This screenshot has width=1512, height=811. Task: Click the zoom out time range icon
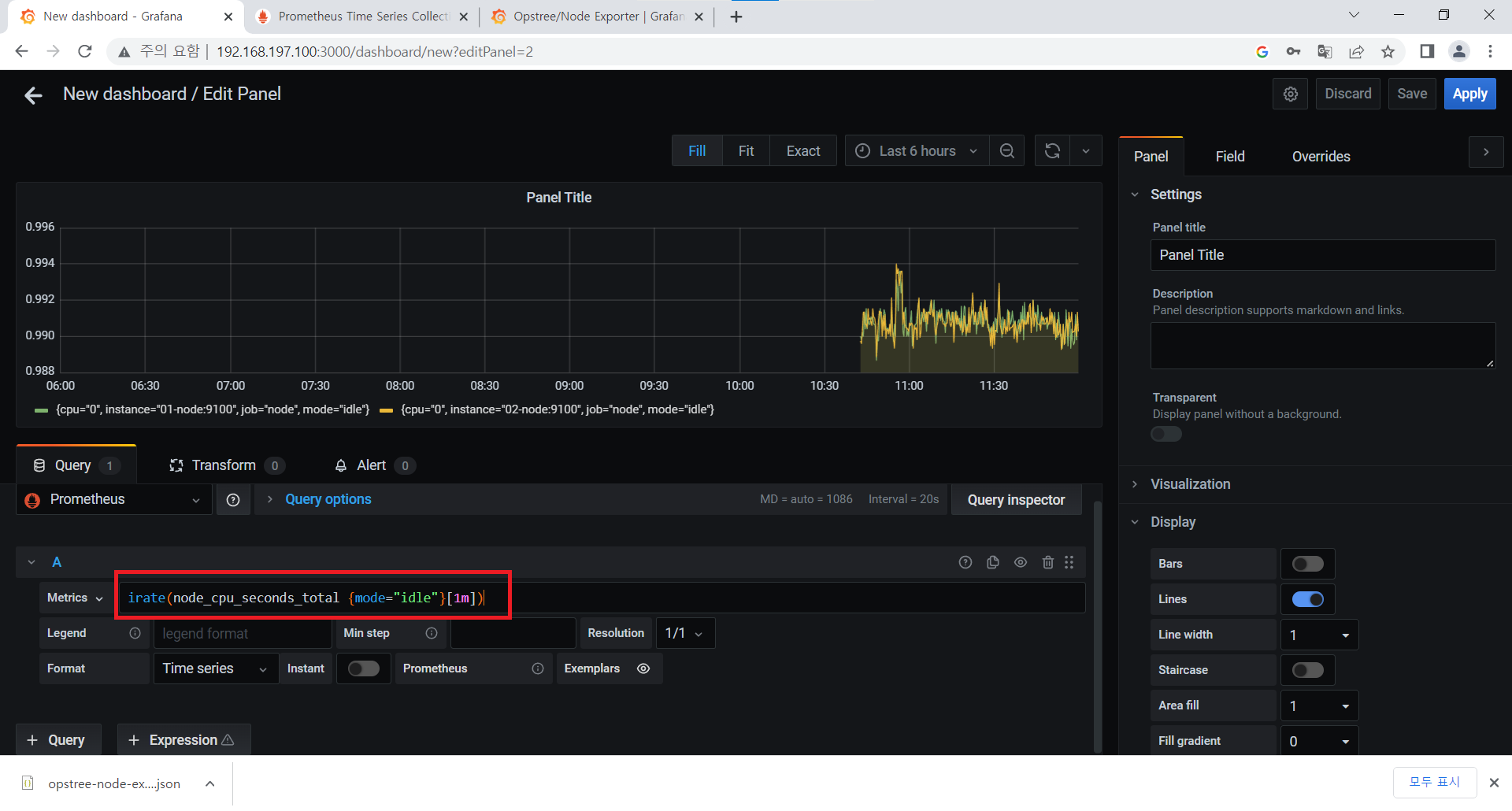coord(1006,150)
